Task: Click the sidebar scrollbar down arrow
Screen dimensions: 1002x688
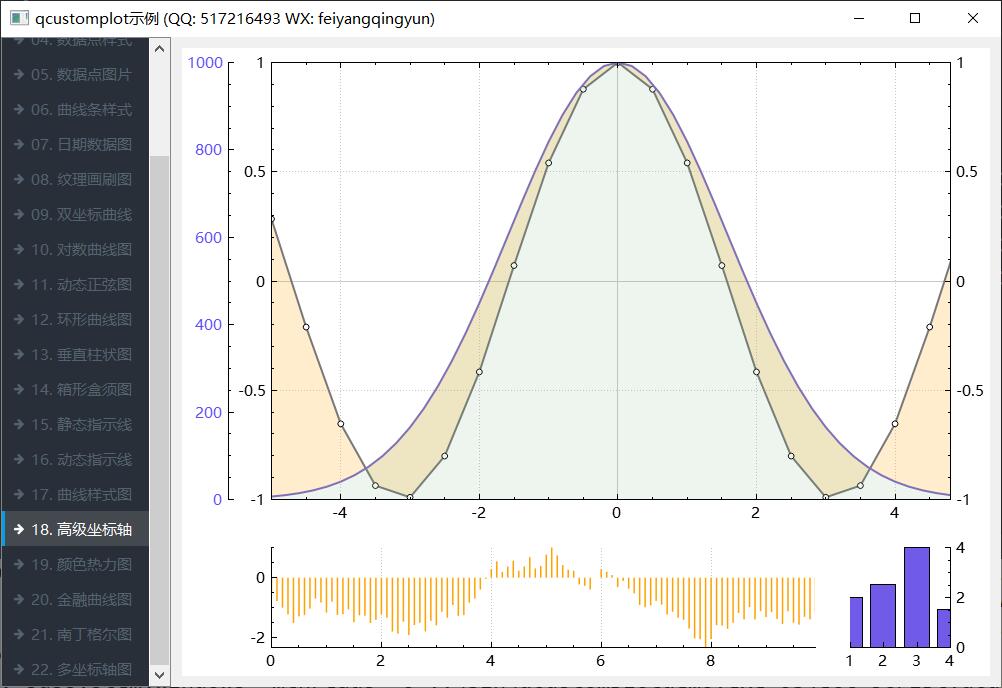Action: [x=160, y=676]
